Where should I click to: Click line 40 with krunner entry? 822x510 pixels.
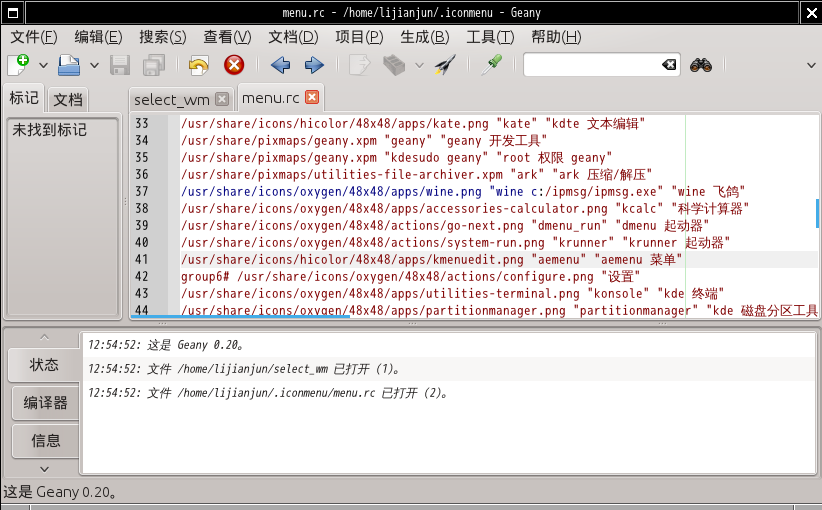(x=456, y=242)
